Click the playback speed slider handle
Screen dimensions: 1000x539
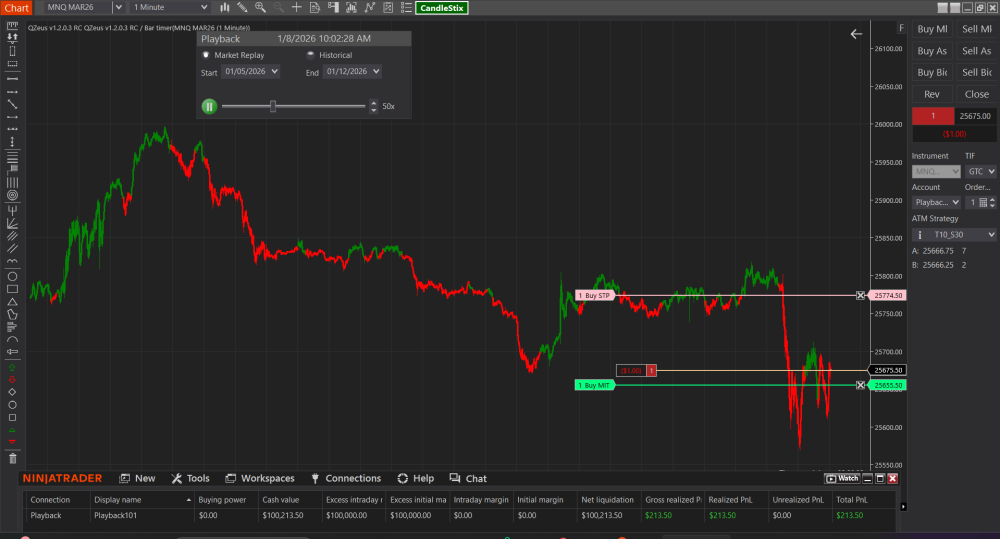point(273,106)
